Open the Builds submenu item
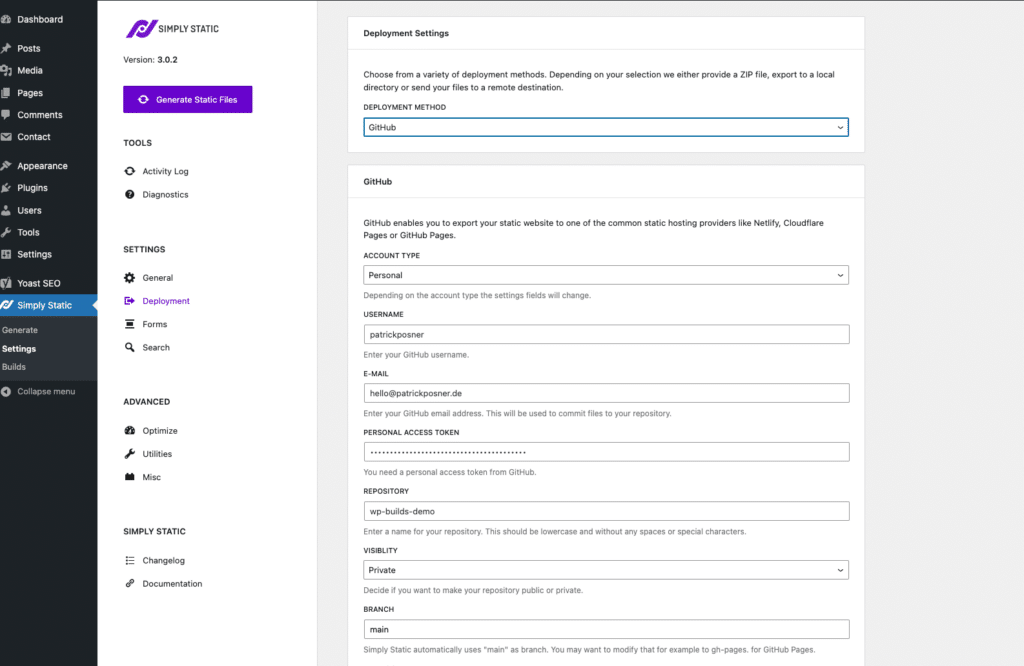The height and width of the screenshot is (666, 1024). 14,367
